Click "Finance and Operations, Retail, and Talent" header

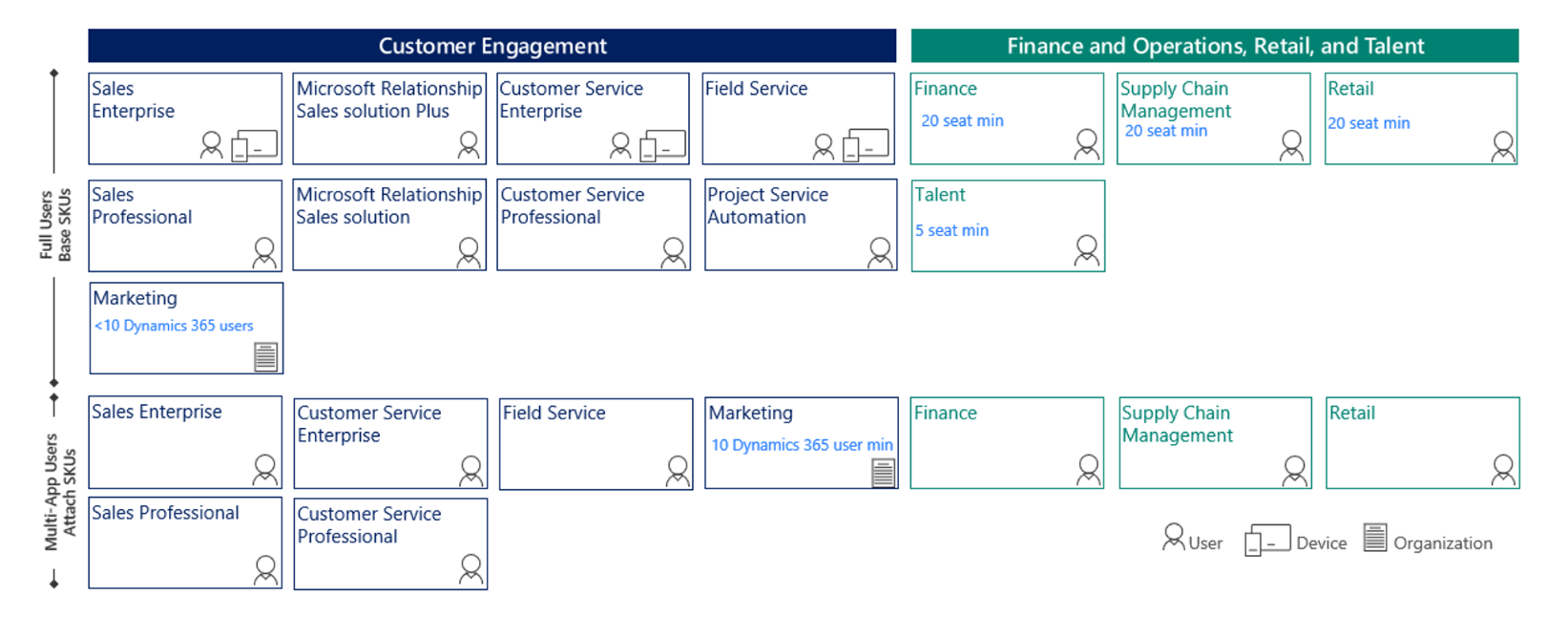point(1215,46)
